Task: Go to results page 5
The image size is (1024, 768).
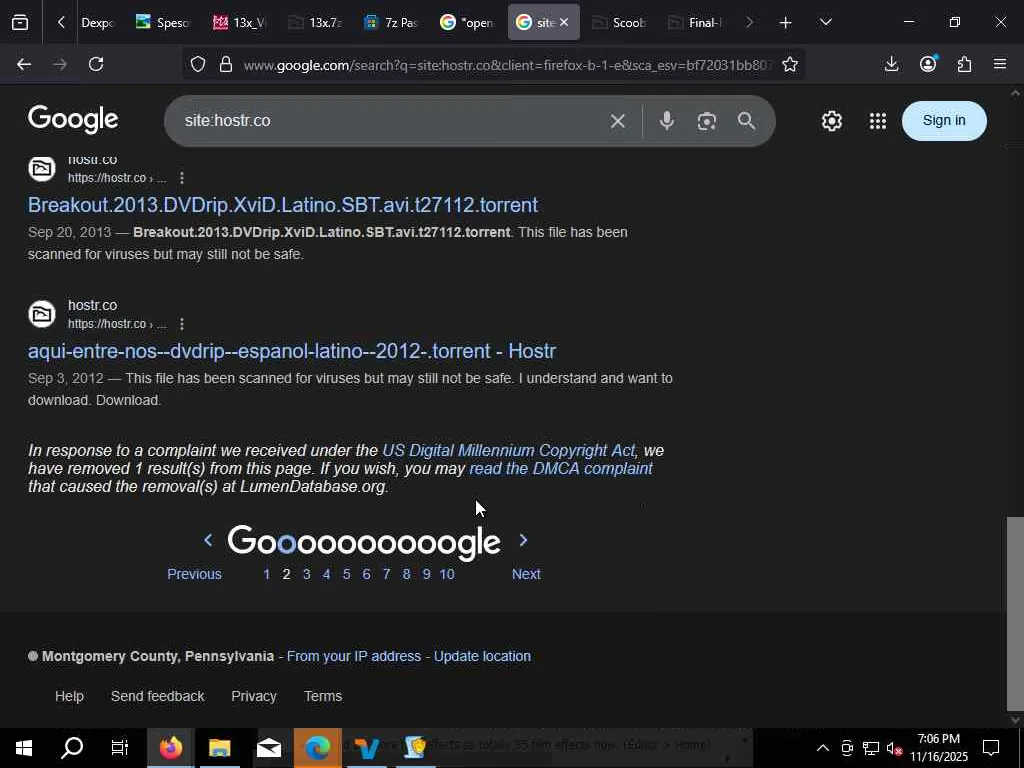Action: point(346,574)
